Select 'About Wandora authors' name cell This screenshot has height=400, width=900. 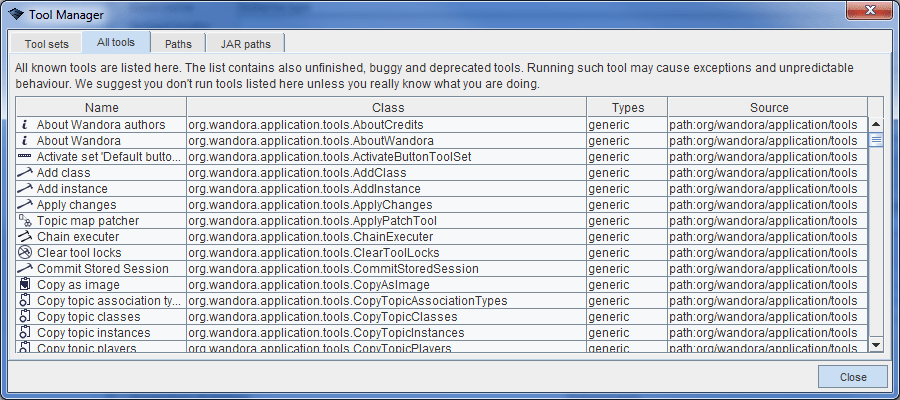coord(101,125)
